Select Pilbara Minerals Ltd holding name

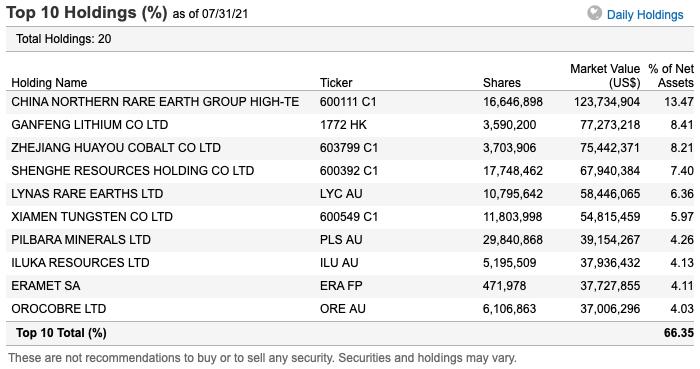click(81, 240)
